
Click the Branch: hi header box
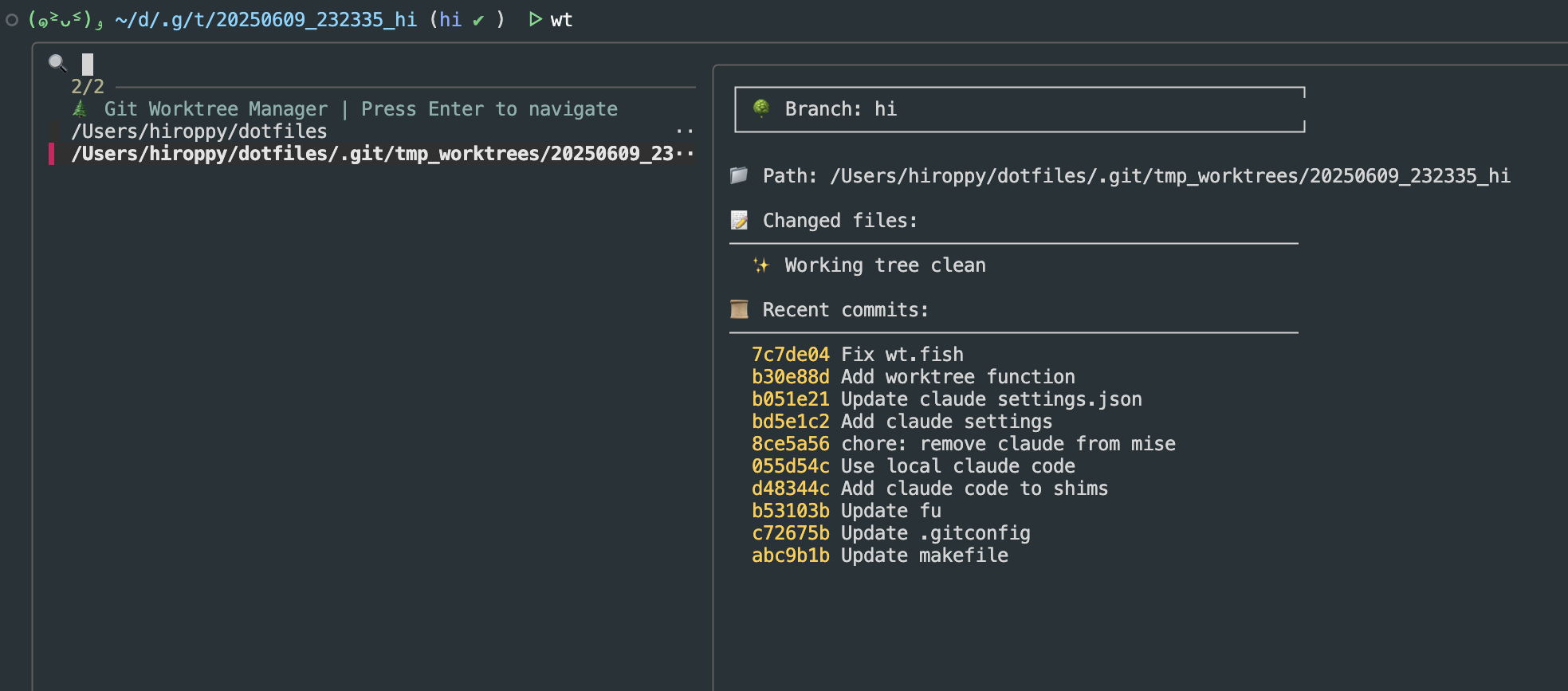click(1019, 109)
